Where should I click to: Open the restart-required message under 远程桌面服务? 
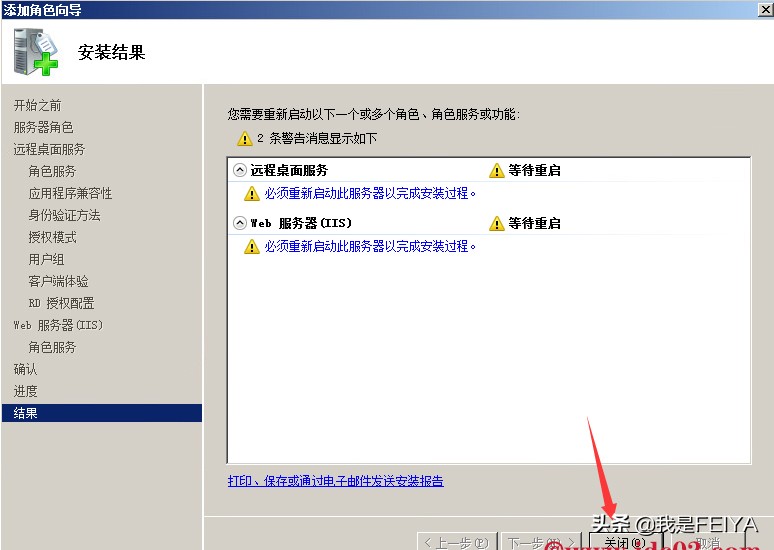[x=370, y=193]
